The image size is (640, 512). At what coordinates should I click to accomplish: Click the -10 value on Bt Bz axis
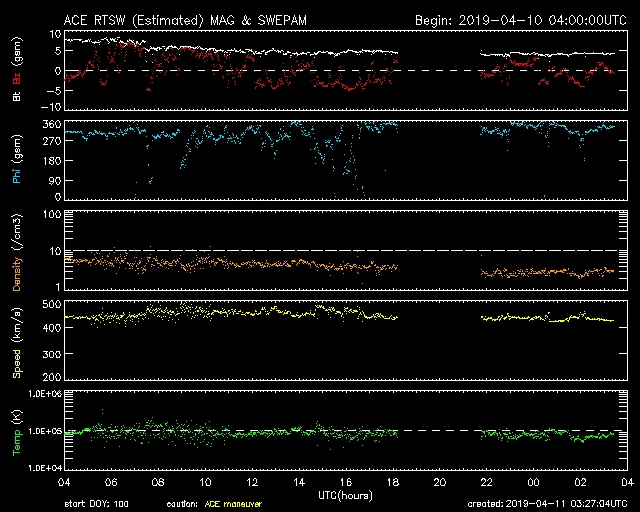pyautogui.click(x=45, y=106)
